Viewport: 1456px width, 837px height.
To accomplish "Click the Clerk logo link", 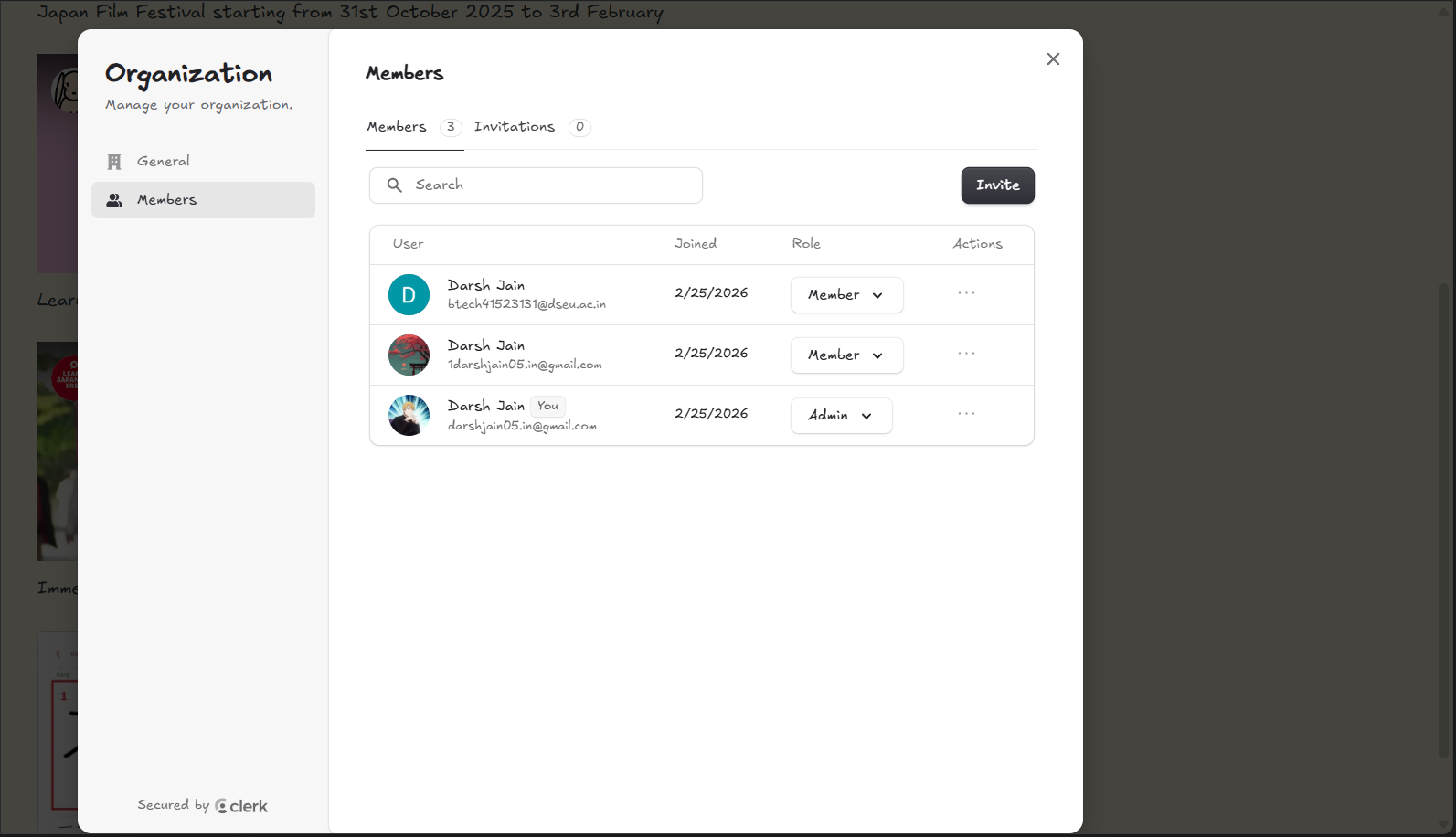I will 241,806.
